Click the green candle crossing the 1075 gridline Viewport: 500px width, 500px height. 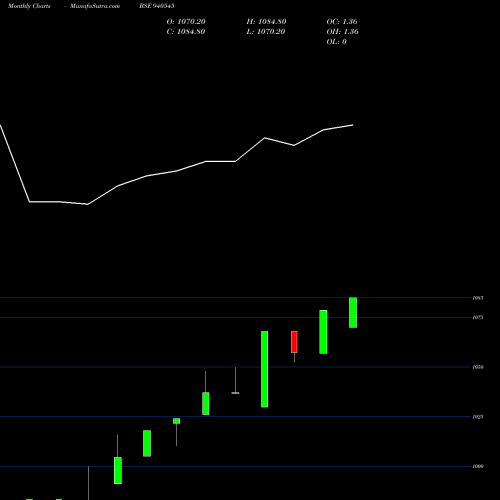tap(323, 332)
